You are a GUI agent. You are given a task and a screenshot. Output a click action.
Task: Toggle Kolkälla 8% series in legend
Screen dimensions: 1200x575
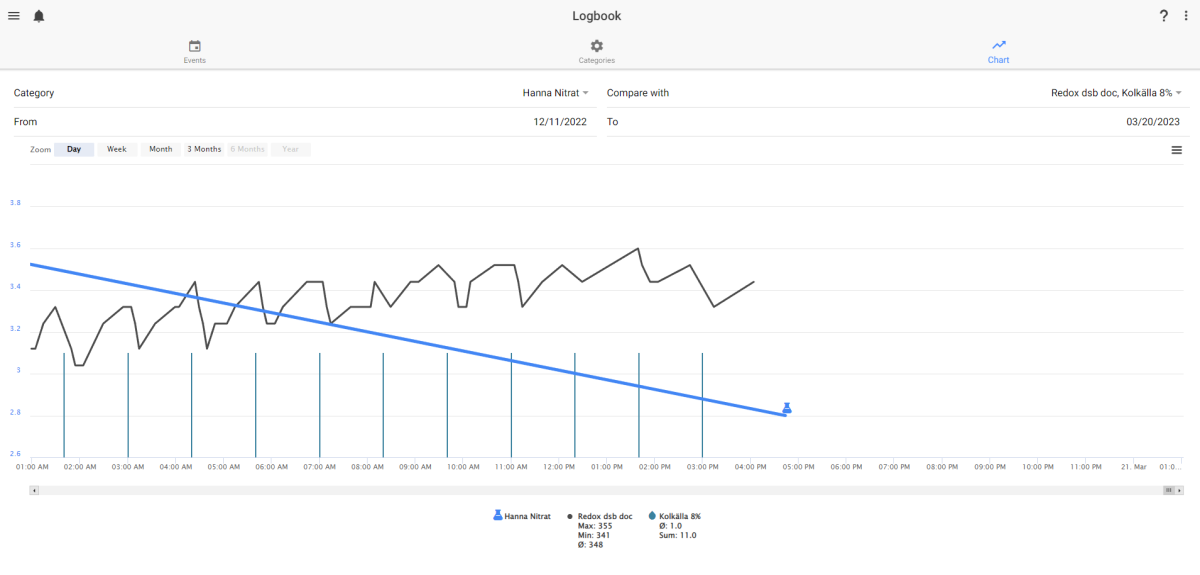click(675, 517)
